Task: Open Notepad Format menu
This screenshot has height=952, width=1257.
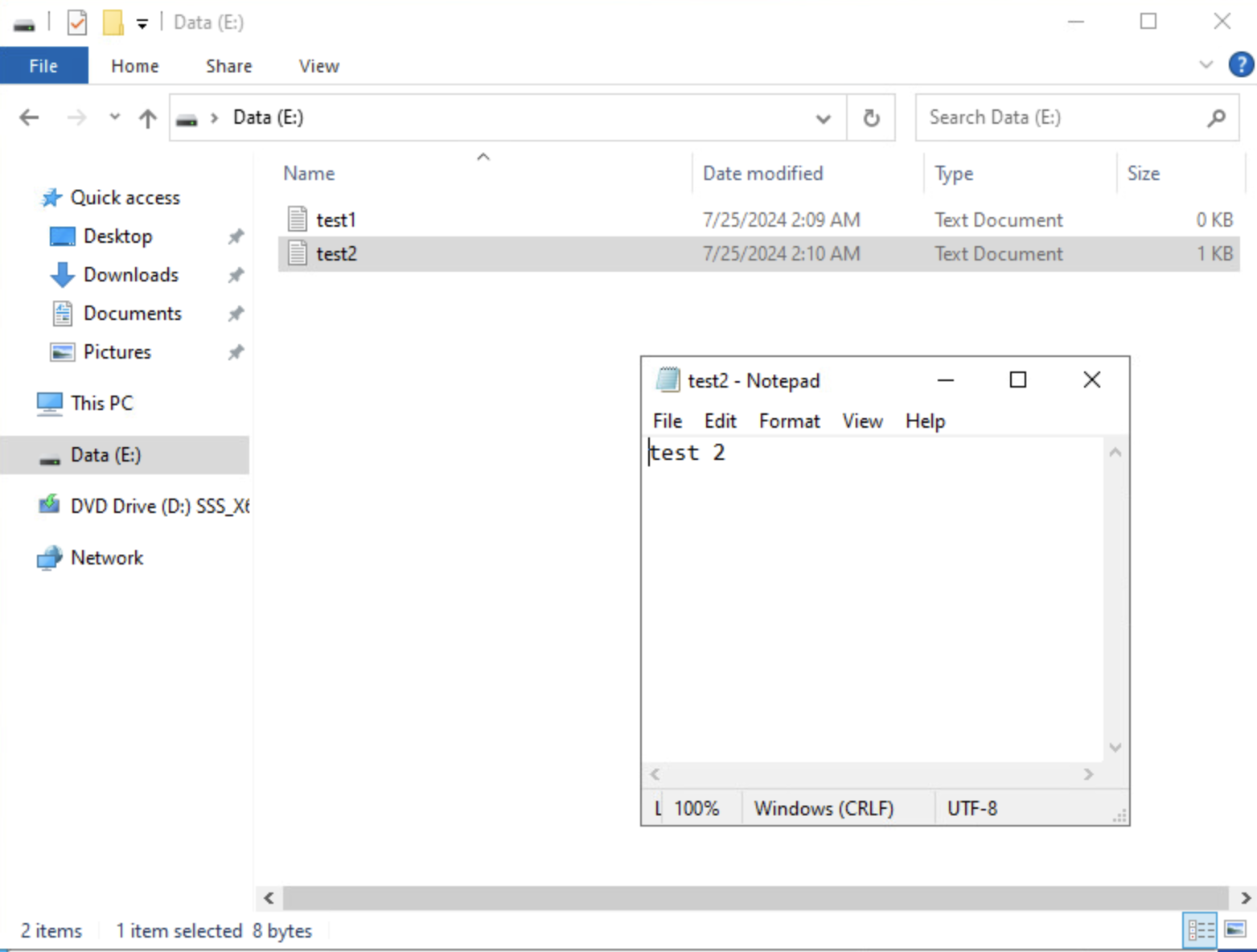Action: [x=789, y=421]
